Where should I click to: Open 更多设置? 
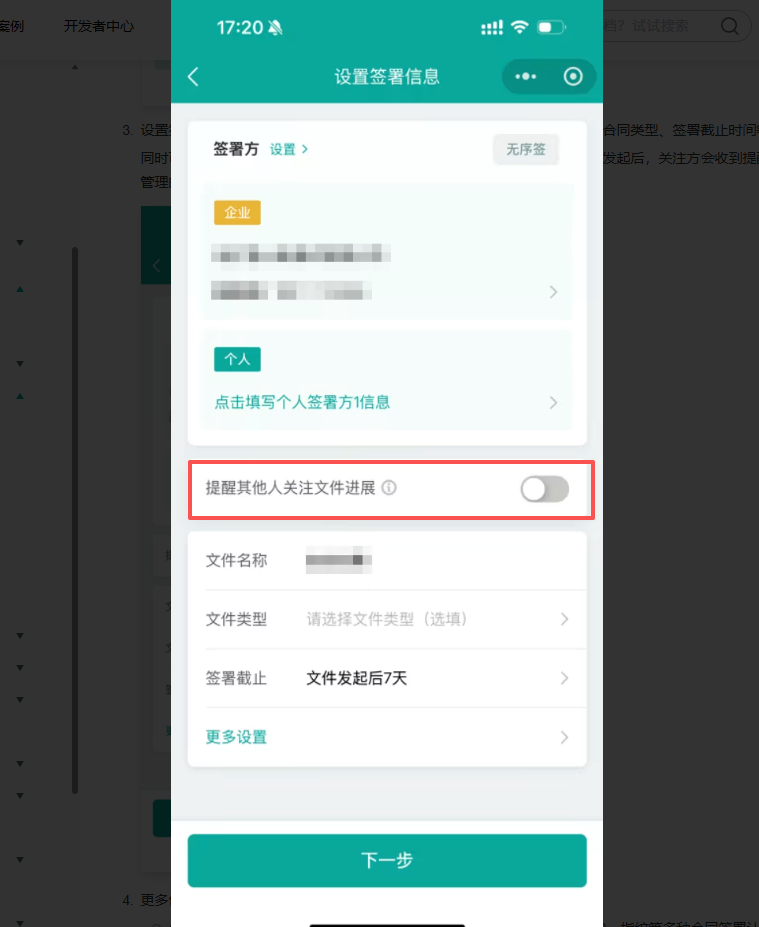236,737
